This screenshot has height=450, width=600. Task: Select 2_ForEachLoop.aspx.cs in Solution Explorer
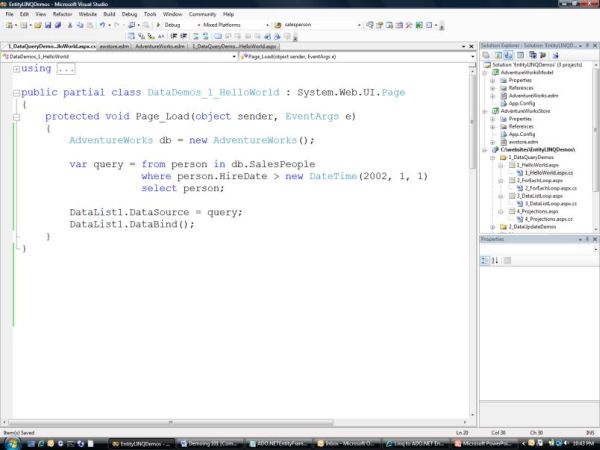click(551, 188)
